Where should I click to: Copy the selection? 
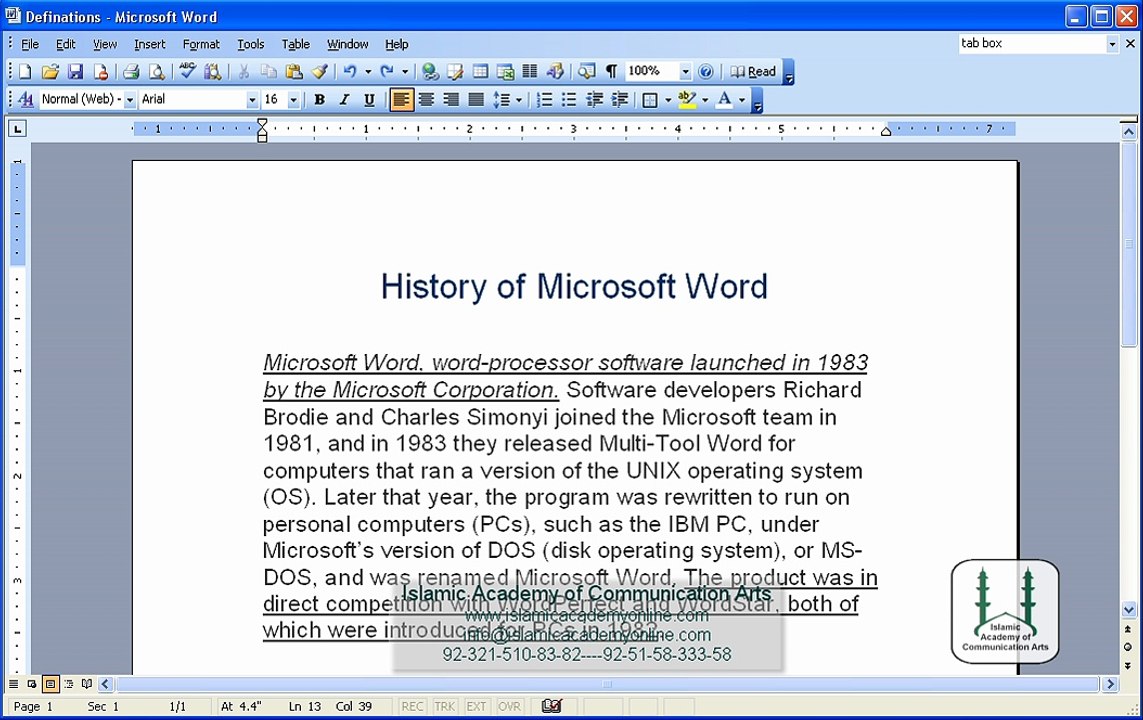(269, 71)
